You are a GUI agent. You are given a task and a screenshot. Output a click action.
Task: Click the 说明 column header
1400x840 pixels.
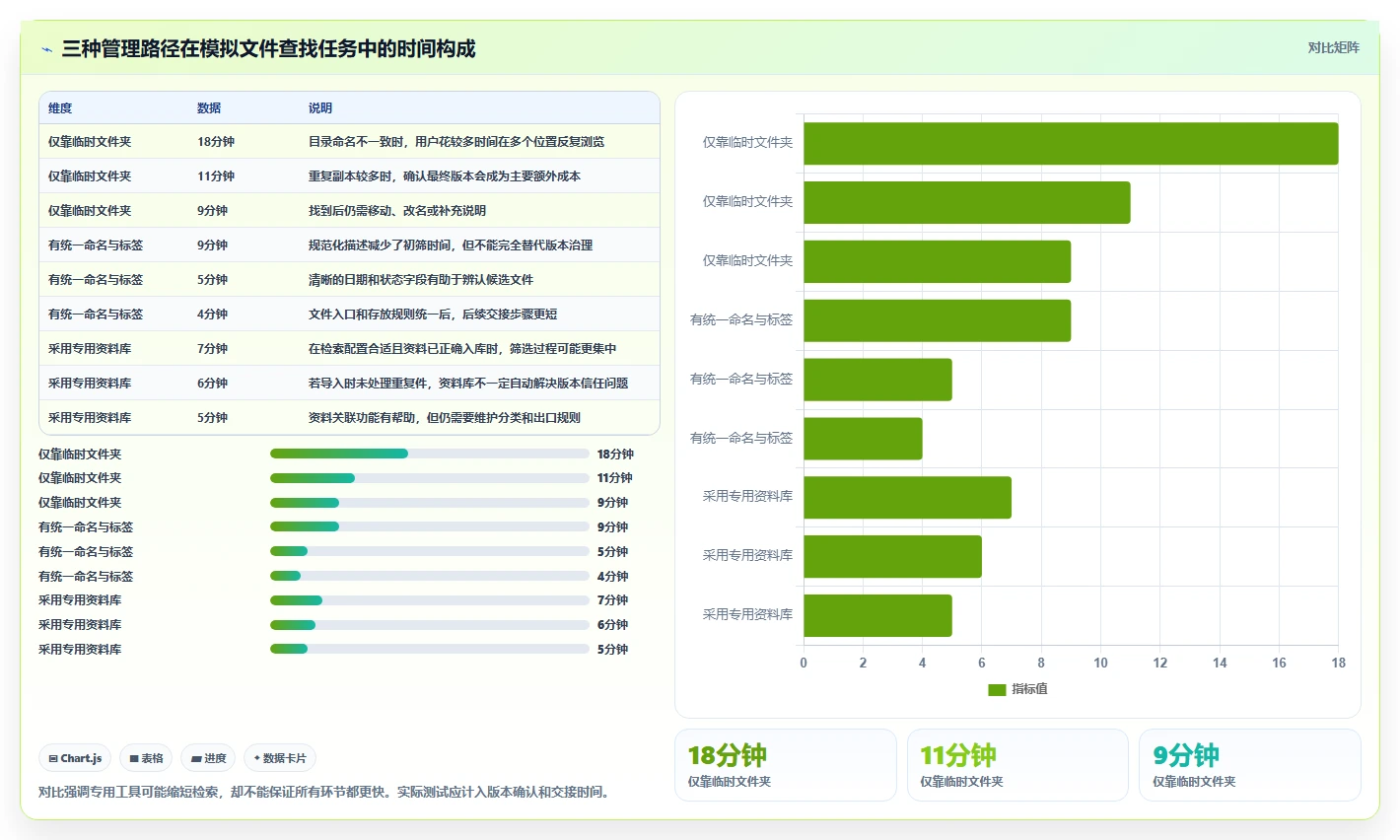[320, 108]
